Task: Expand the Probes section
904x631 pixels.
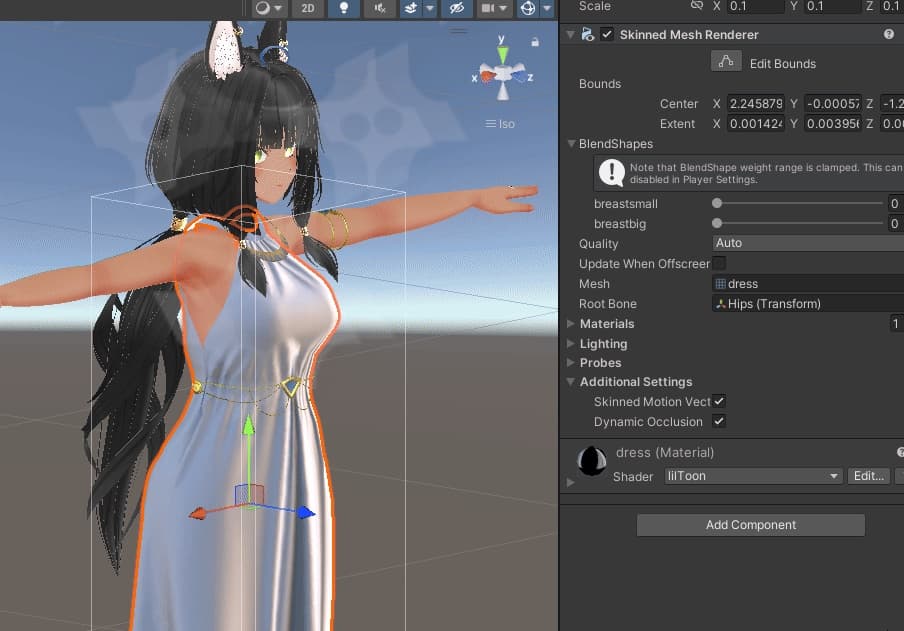Action: (x=571, y=363)
